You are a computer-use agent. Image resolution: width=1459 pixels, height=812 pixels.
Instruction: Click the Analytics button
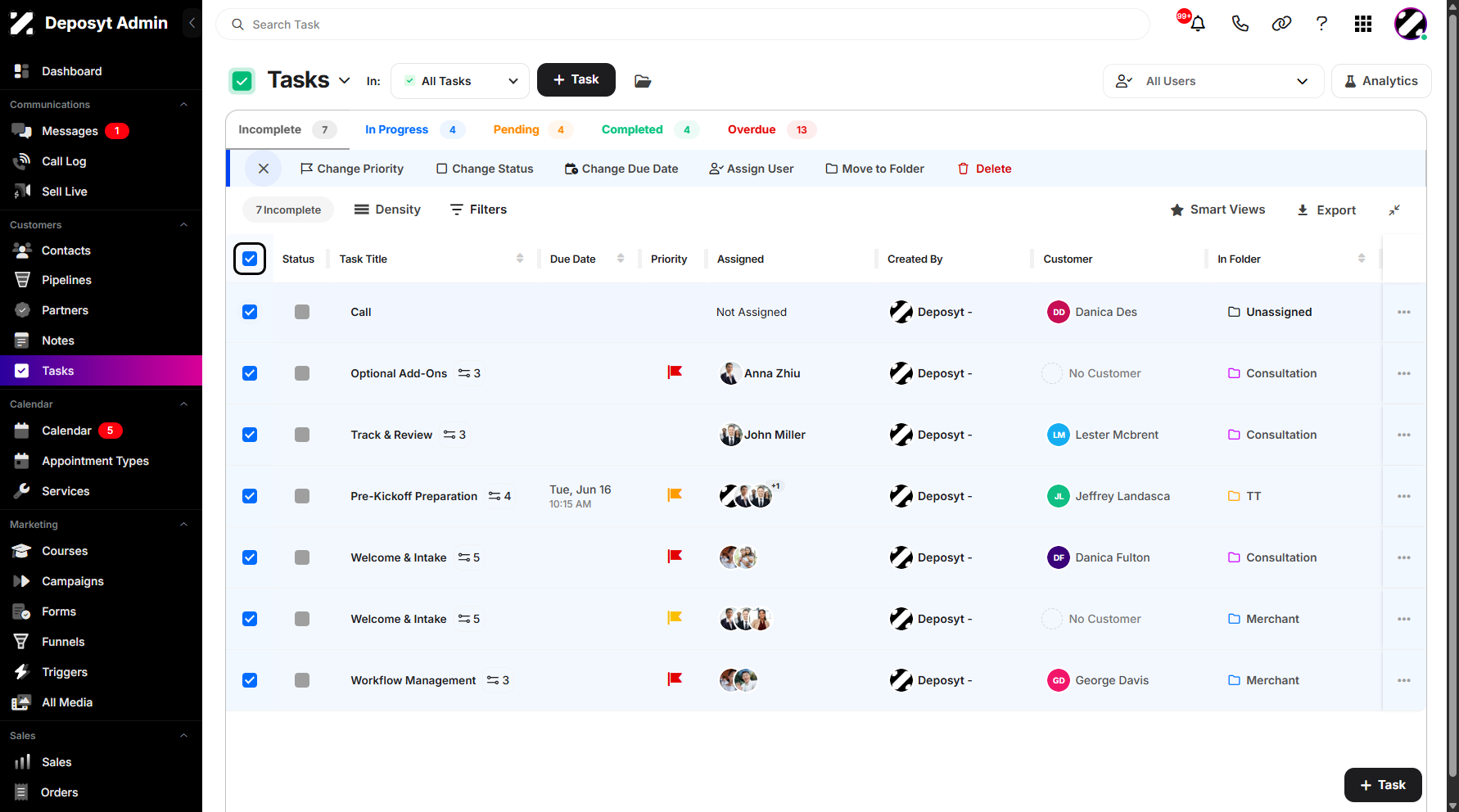tap(1381, 81)
